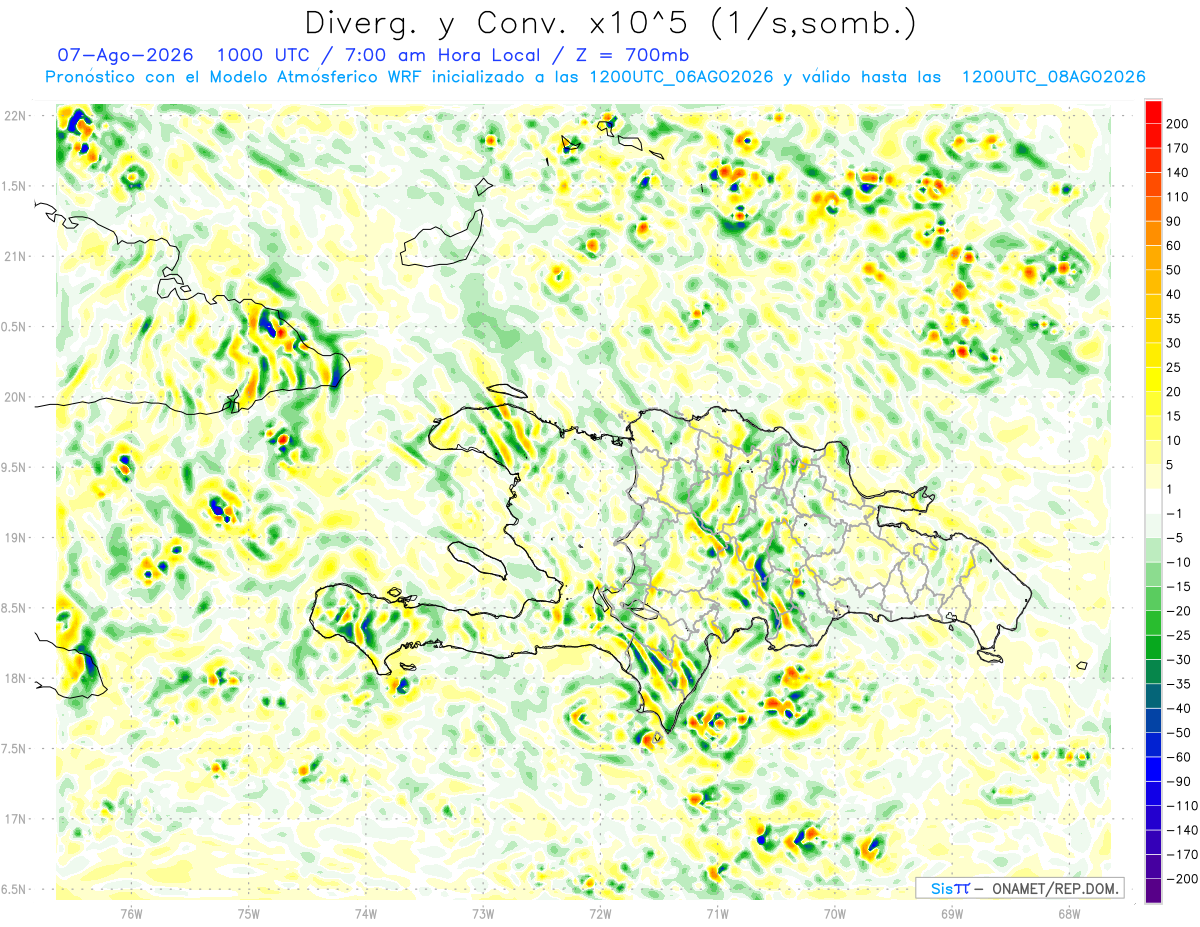The height and width of the screenshot is (927, 1200).
Task: Click the '74W' longitude label
Action: [x=366, y=914]
